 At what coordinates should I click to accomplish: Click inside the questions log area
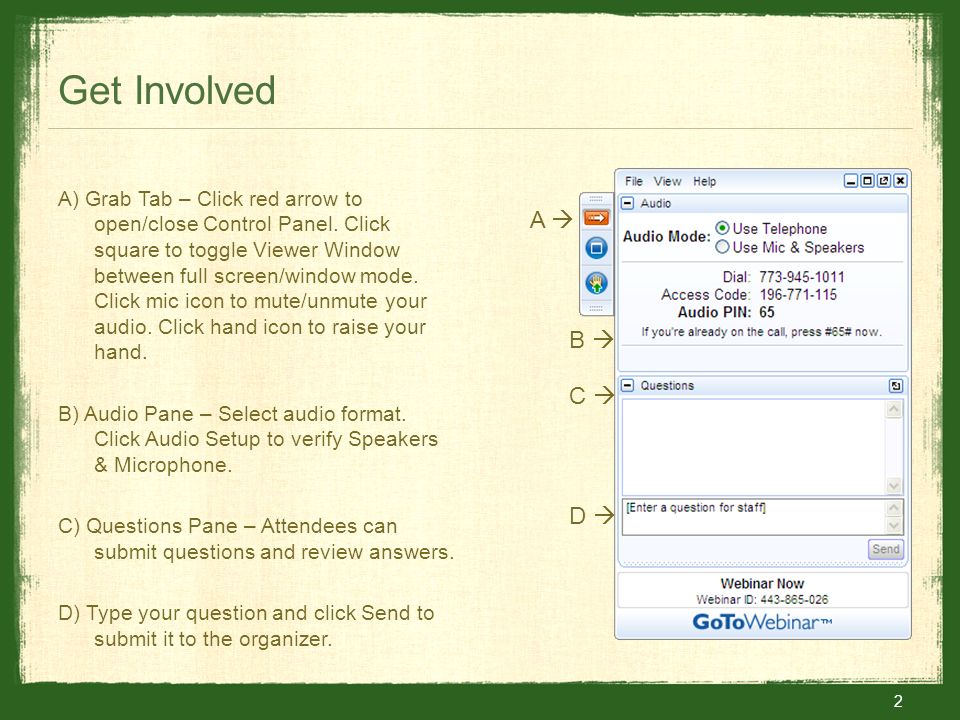754,448
